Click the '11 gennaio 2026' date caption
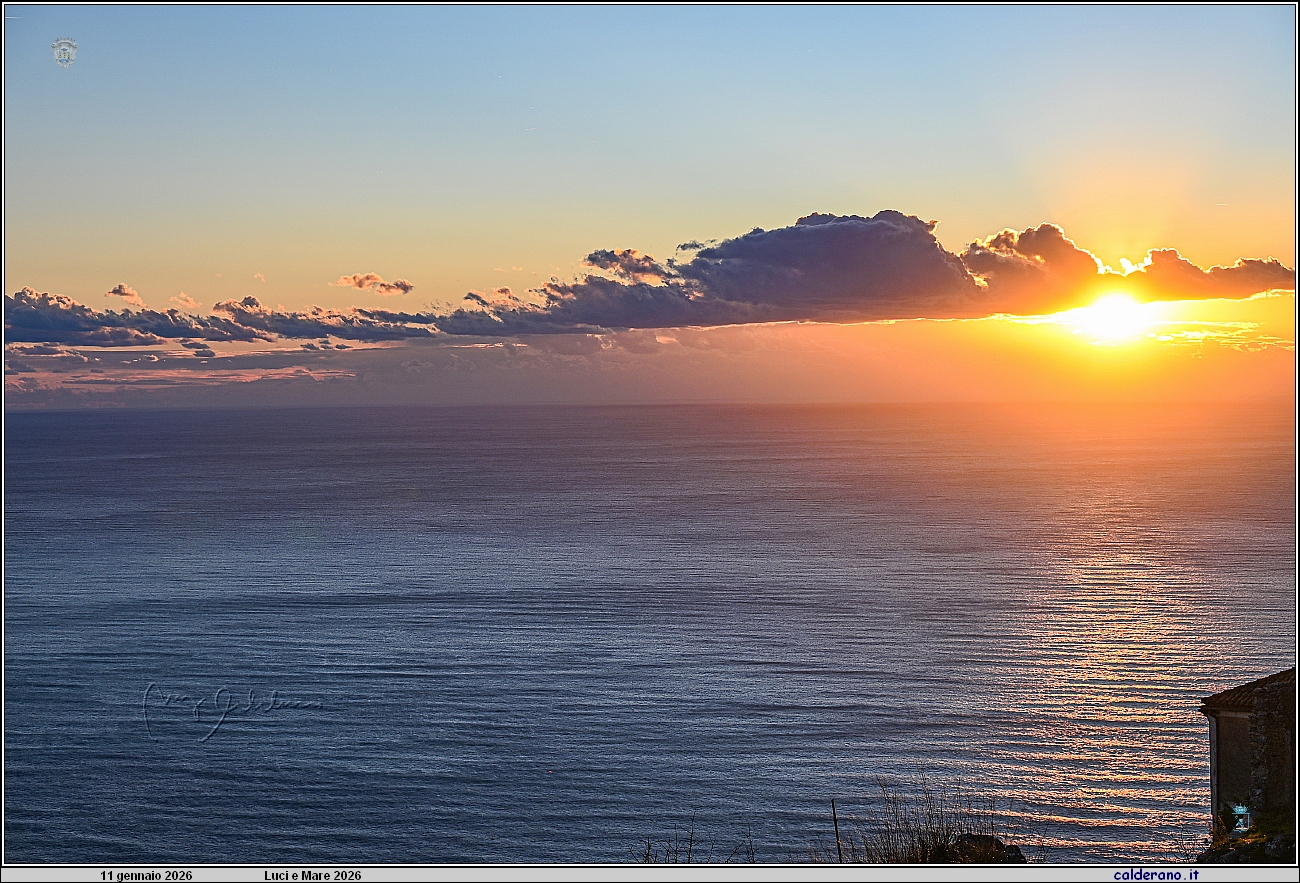Screen dimensions: 1300x883 click(146, 875)
